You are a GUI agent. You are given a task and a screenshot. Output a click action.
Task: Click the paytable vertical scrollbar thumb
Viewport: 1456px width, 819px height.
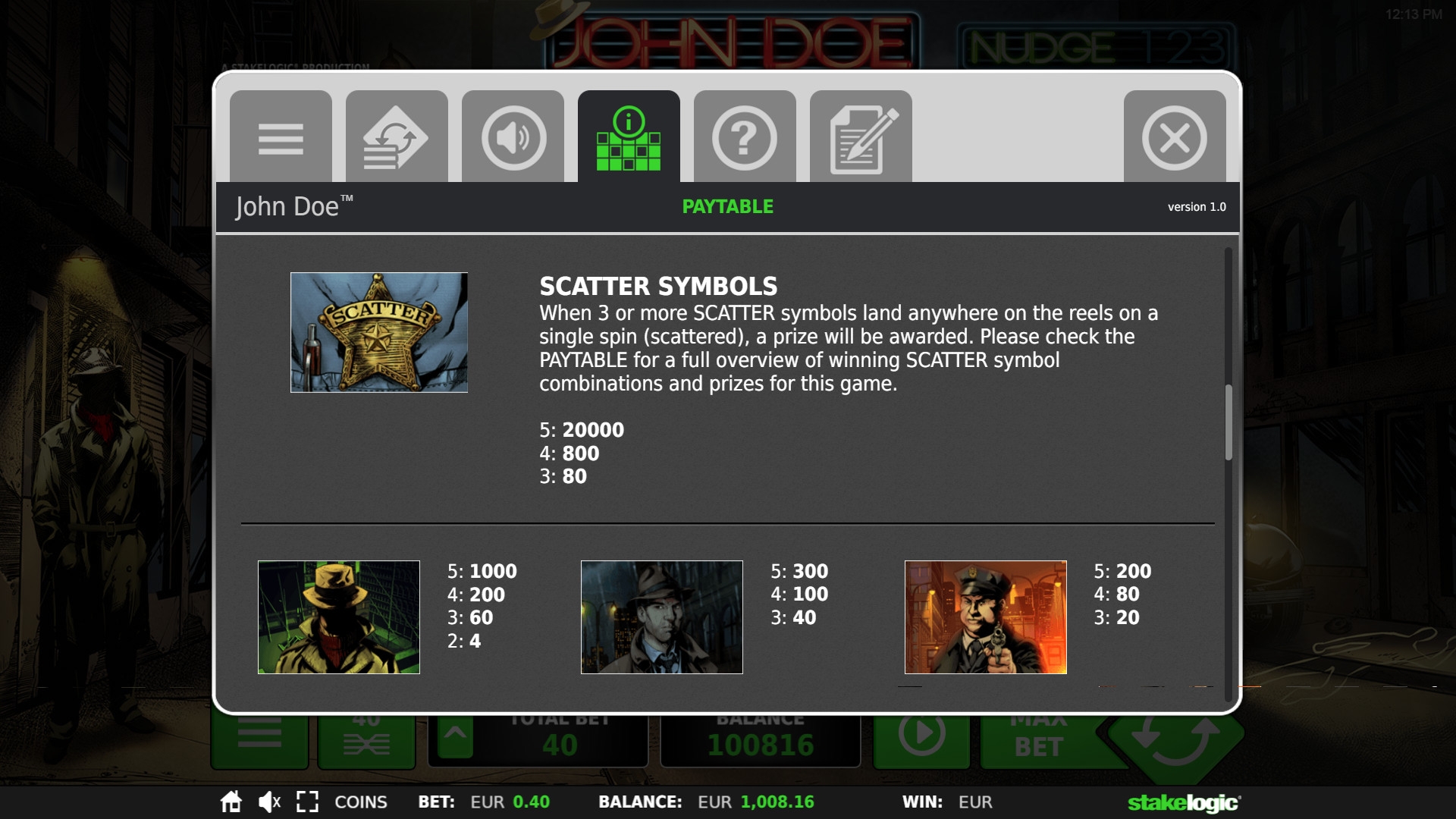pos(1228,422)
